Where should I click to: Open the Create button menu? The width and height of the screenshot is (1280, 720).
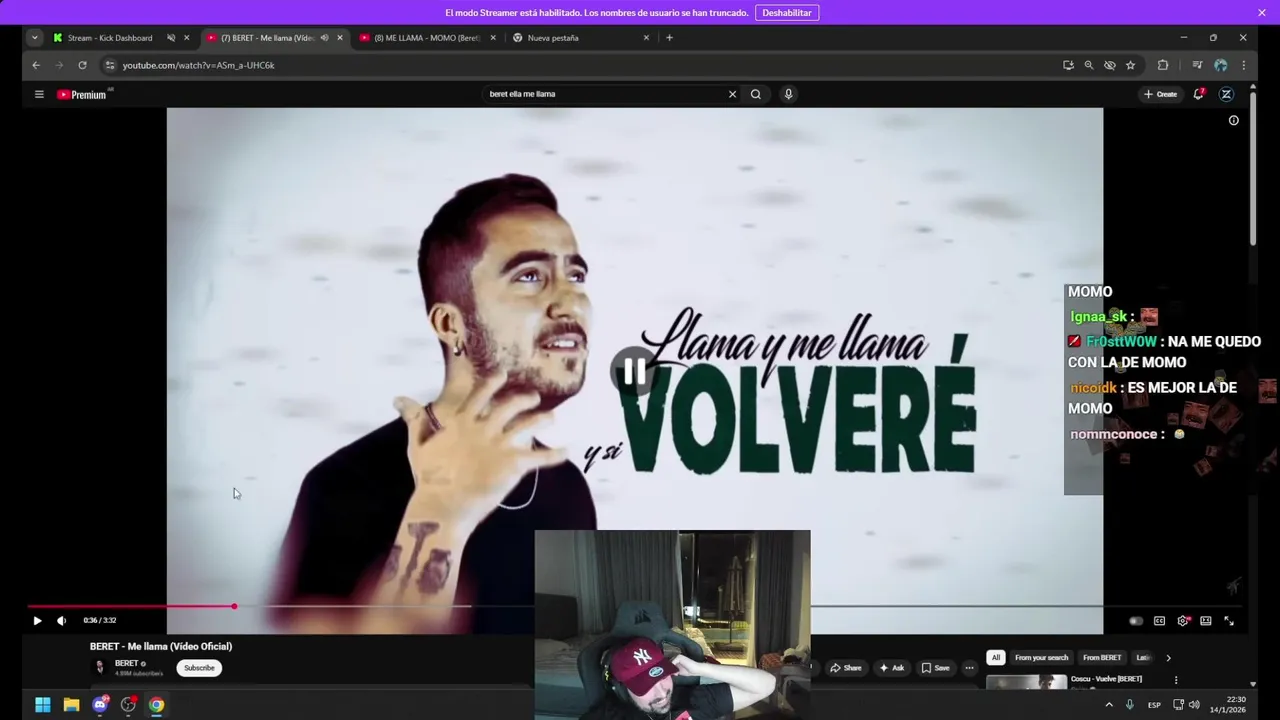click(1161, 94)
